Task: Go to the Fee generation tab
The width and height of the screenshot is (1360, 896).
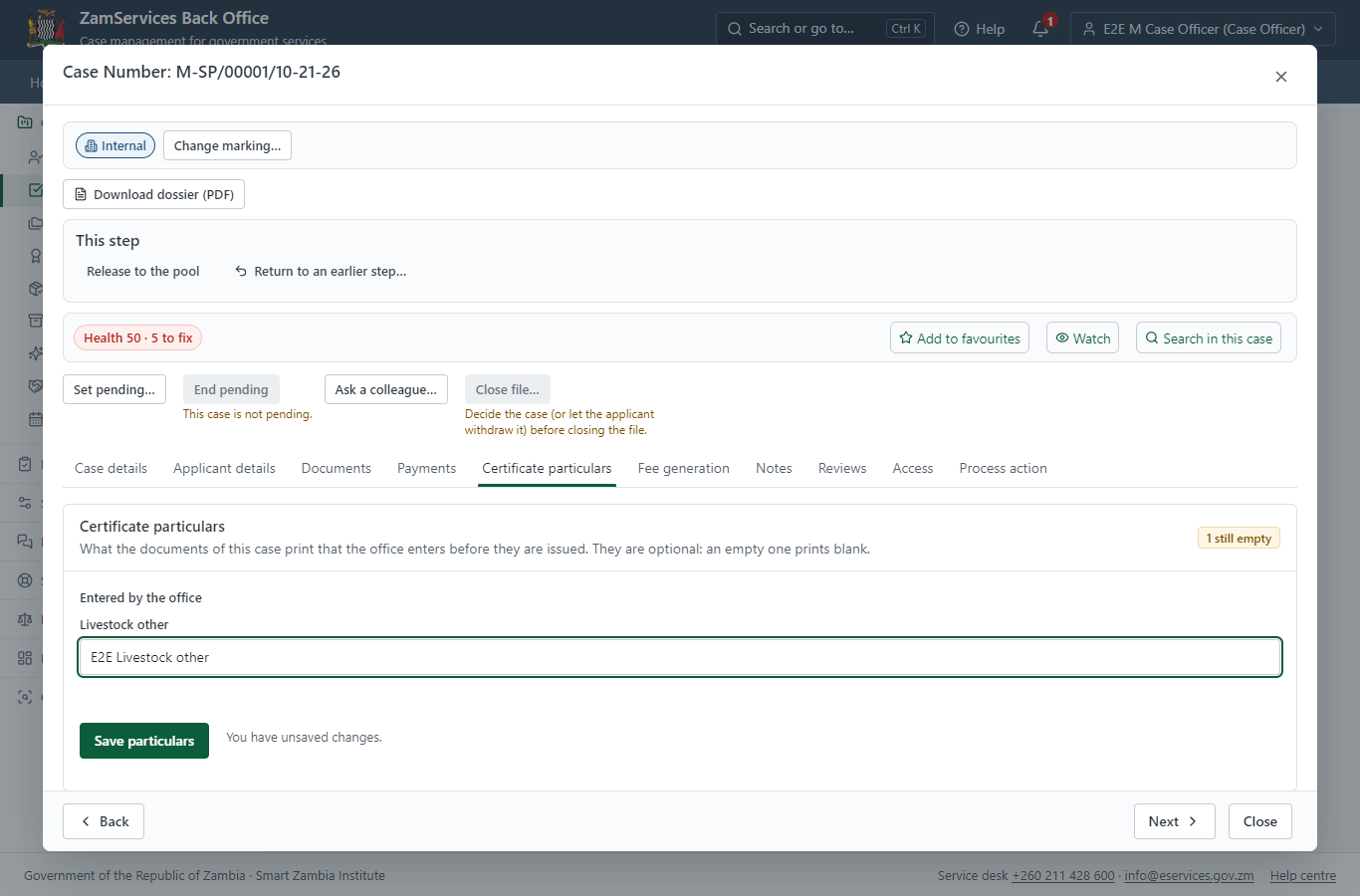Action: coord(683,468)
